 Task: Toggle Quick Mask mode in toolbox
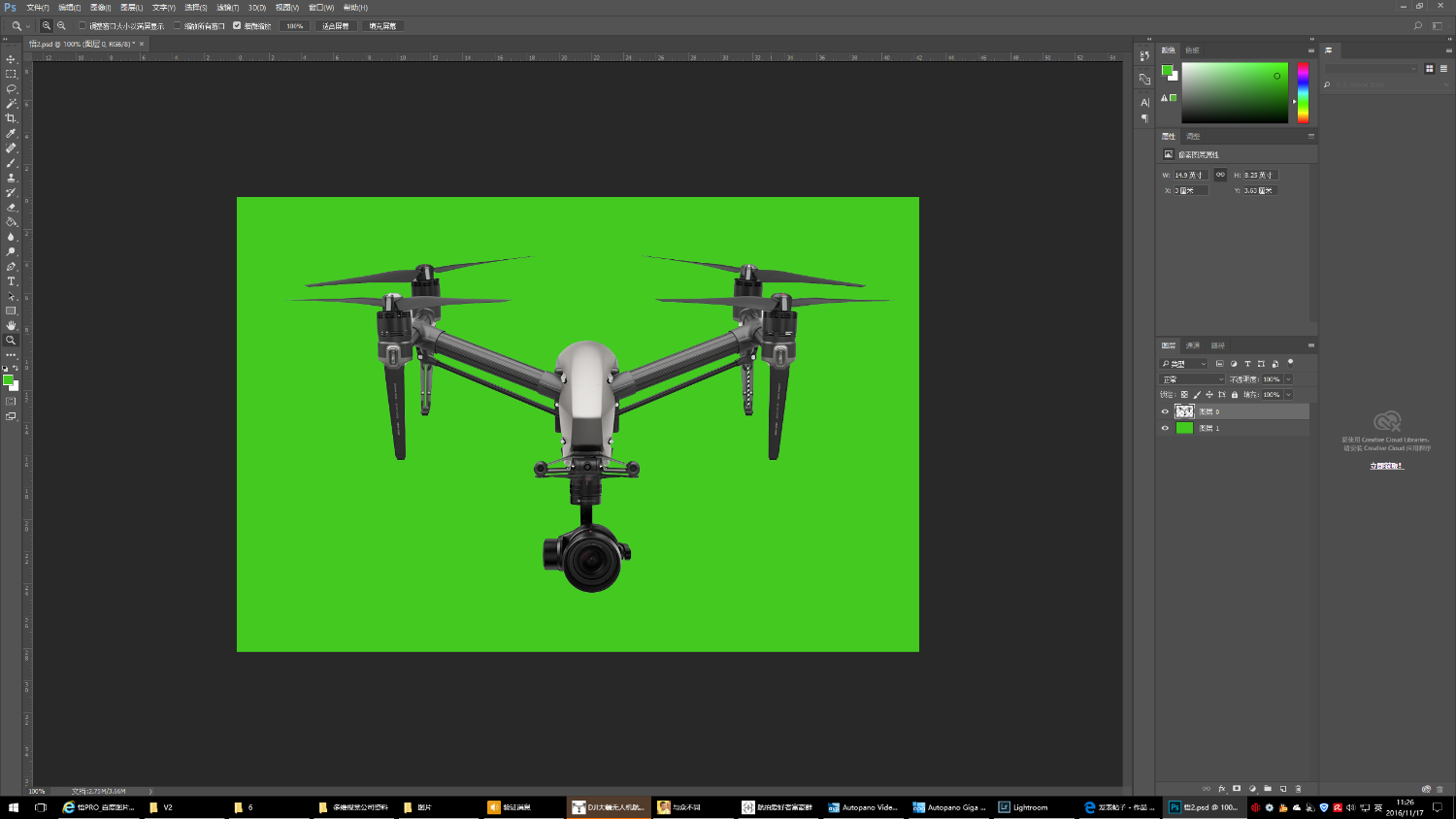(11, 401)
